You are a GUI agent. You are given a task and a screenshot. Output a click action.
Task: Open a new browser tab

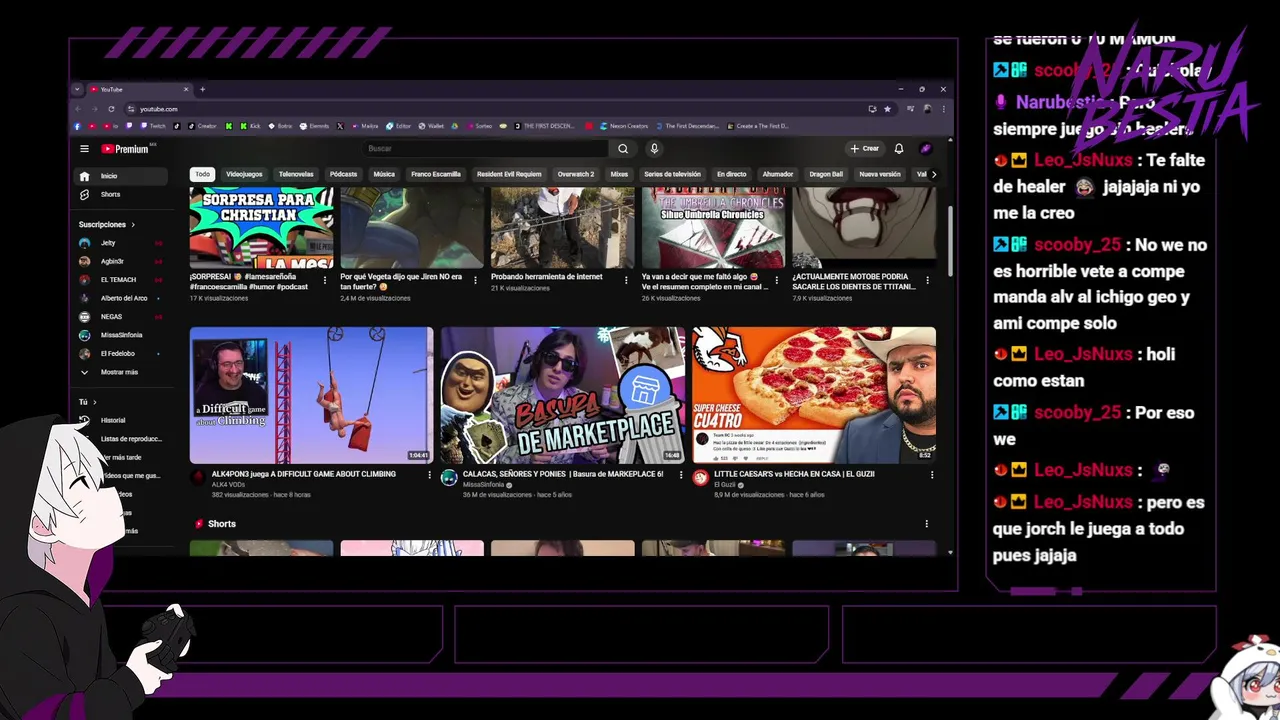pyautogui.click(x=202, y=89)
